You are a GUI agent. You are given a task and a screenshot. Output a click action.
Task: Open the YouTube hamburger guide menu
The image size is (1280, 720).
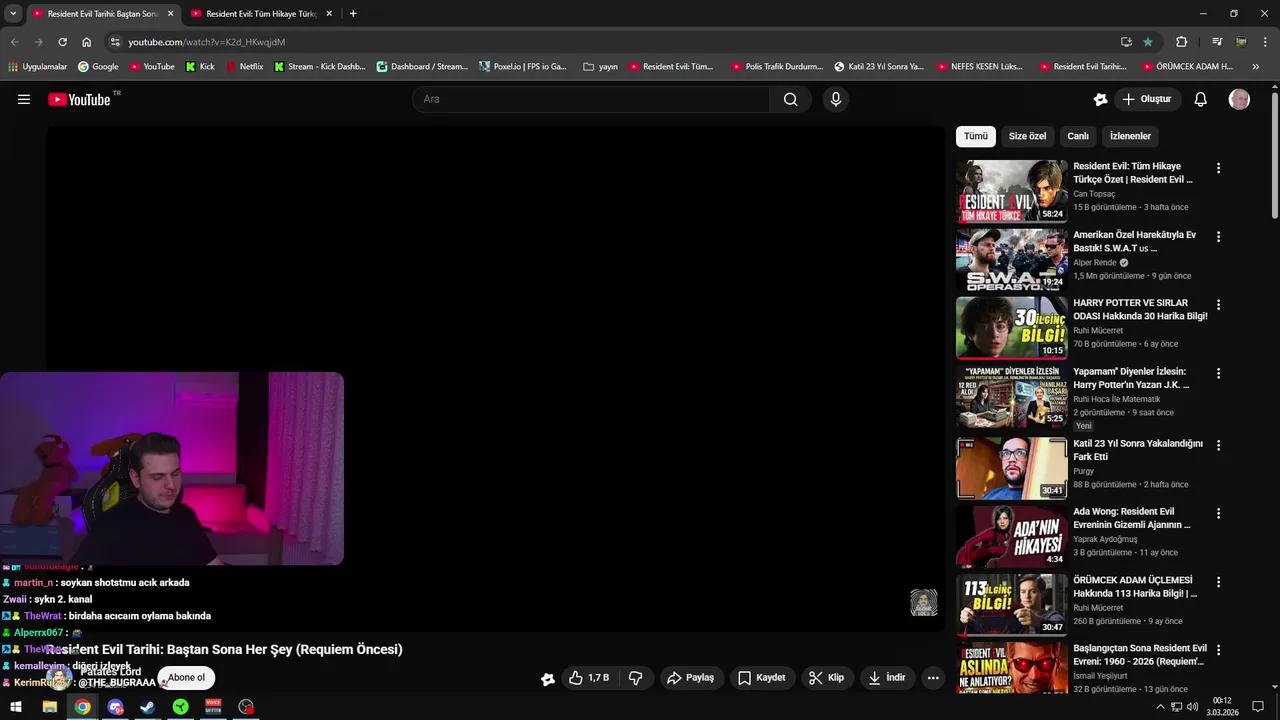click(24, 99)
